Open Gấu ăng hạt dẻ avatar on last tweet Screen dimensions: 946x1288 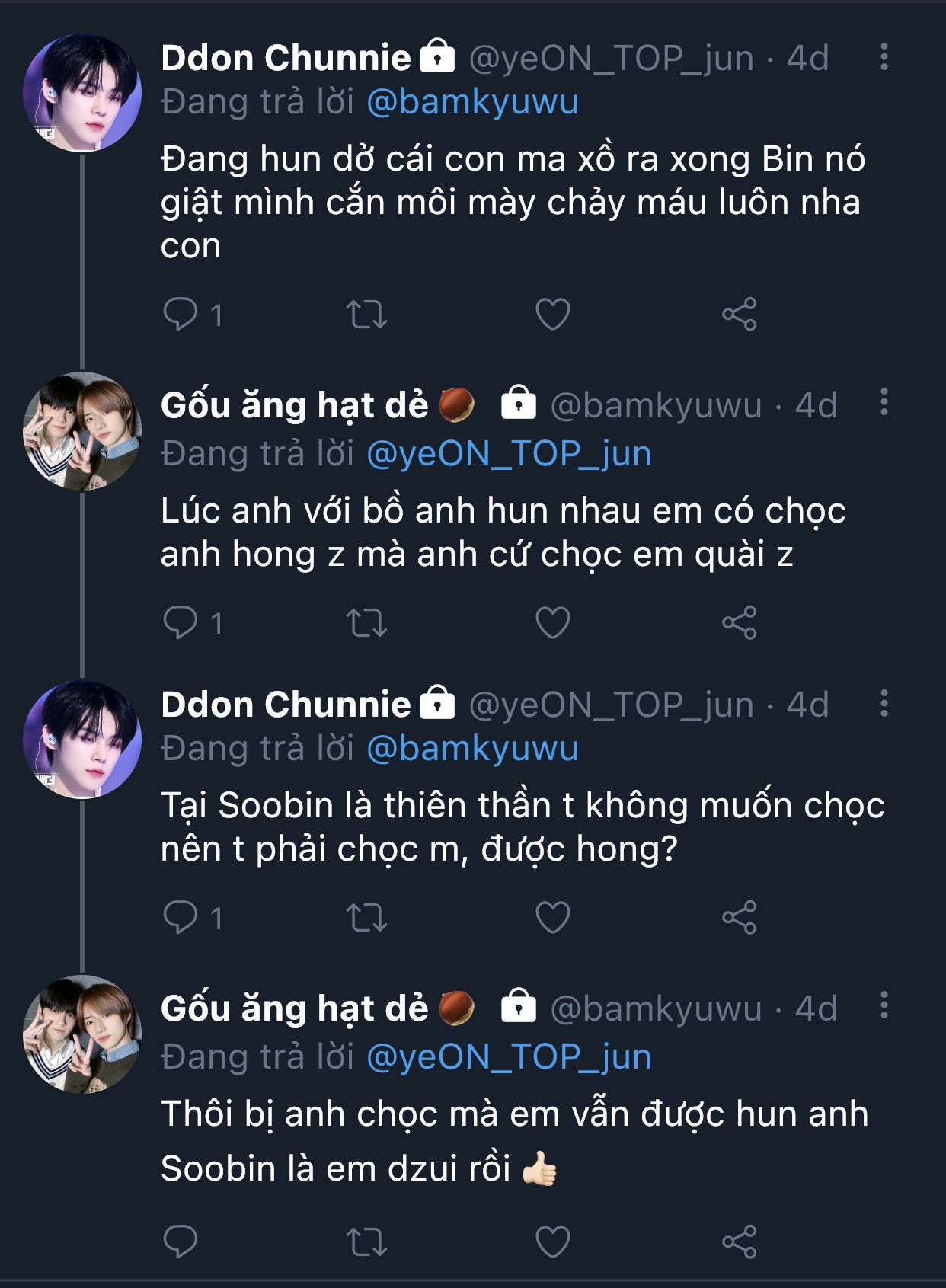(82, 1034)
